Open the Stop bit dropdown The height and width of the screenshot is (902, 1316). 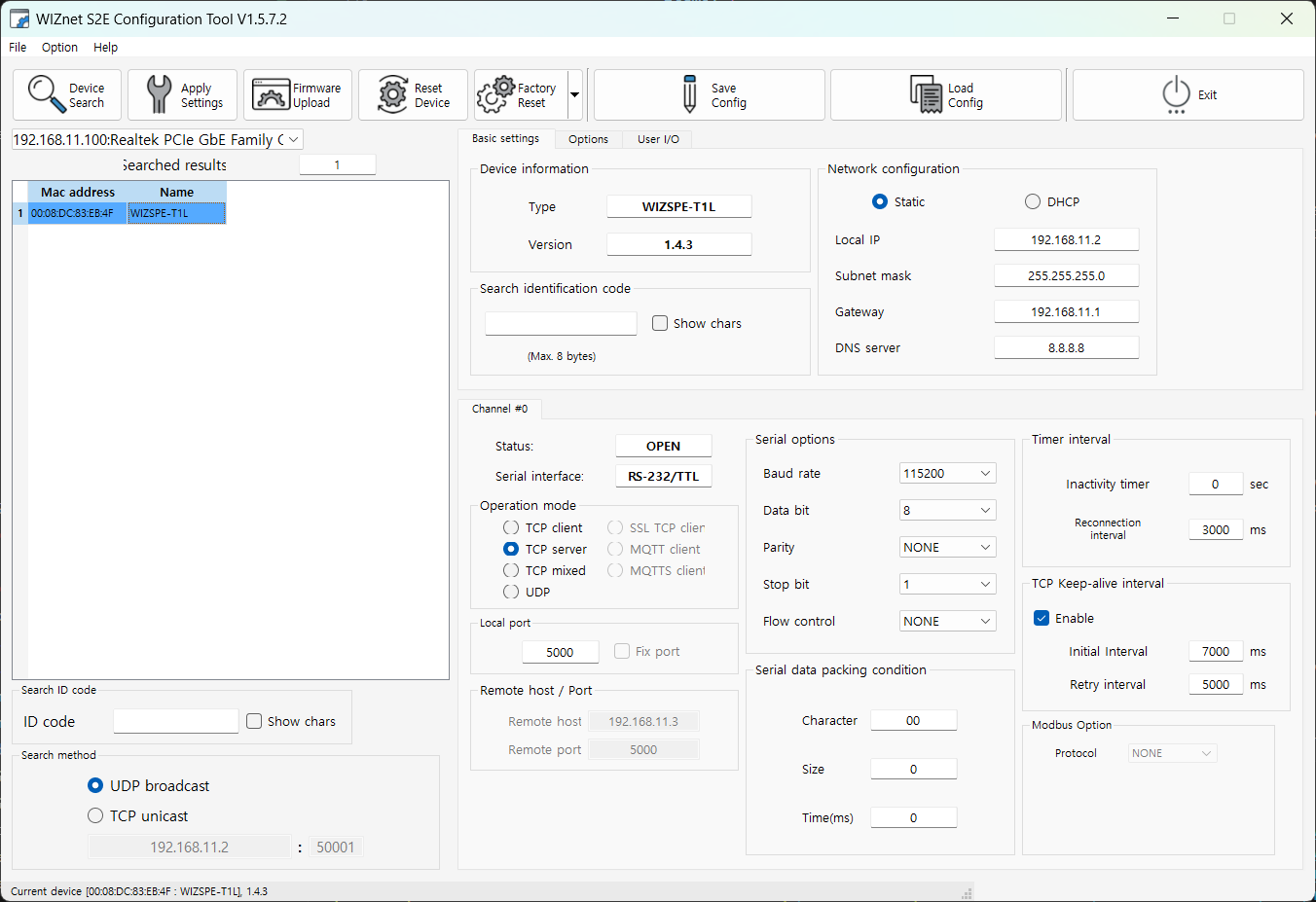pos(948,584)
